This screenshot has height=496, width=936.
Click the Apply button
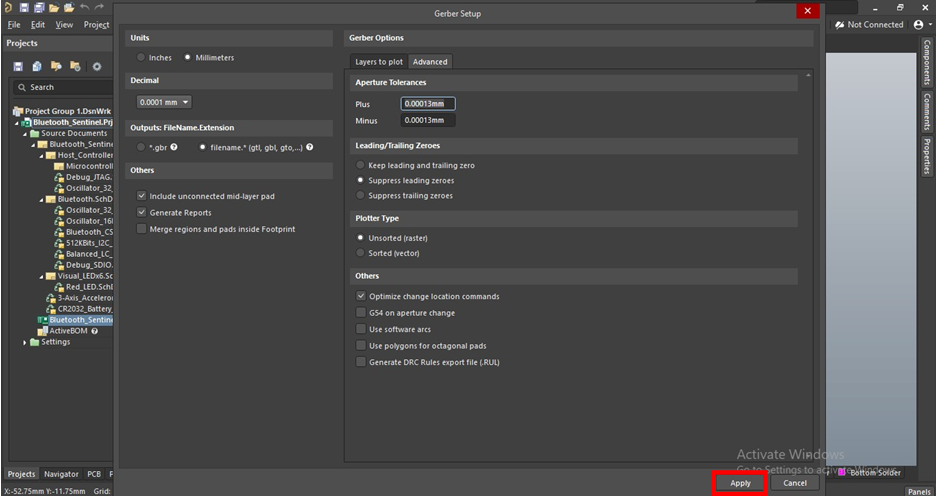740,483
